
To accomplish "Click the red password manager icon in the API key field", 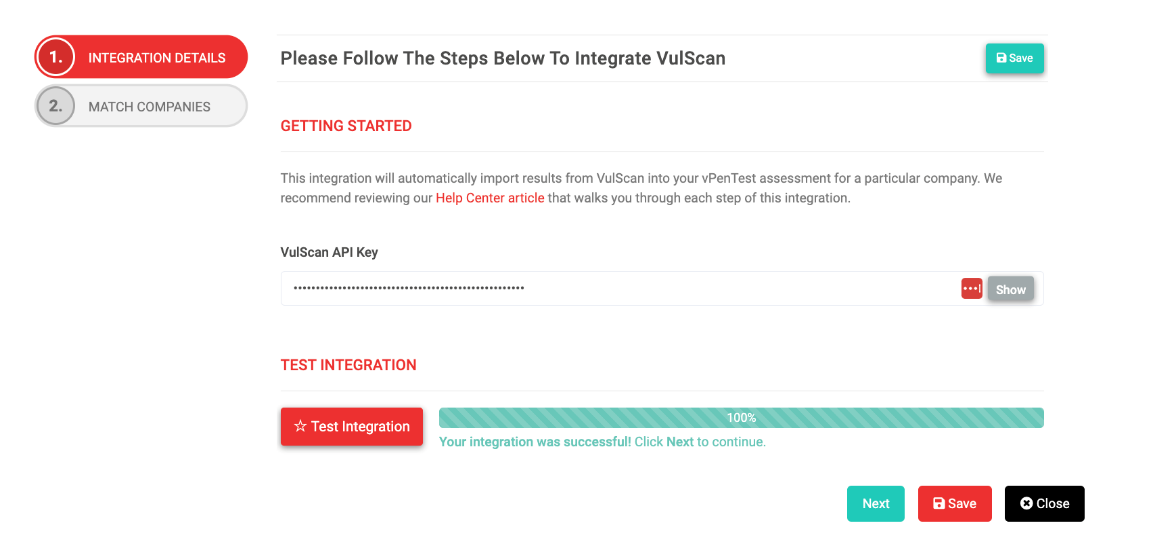I will [971, 289].
